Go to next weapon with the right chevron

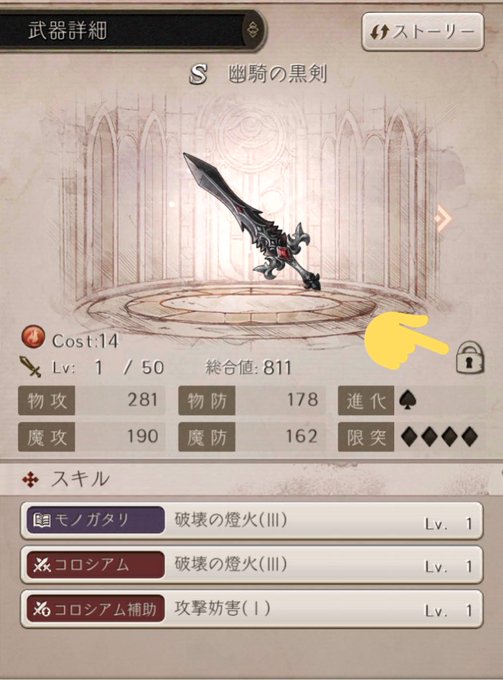point(444,219)
